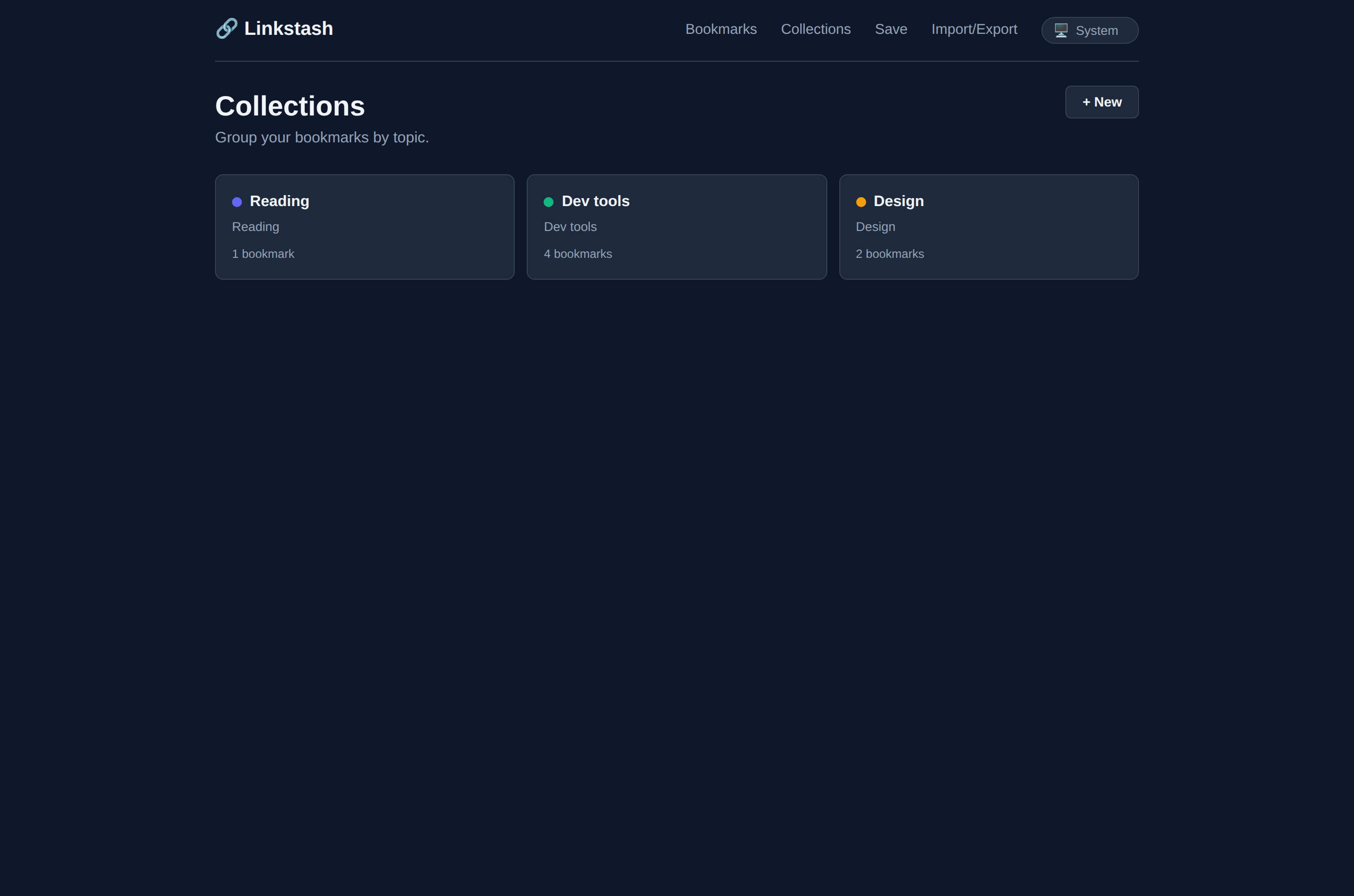Click the purple dot on Reading card
This screenshot has height=896, width=1354.
point(237,202)
